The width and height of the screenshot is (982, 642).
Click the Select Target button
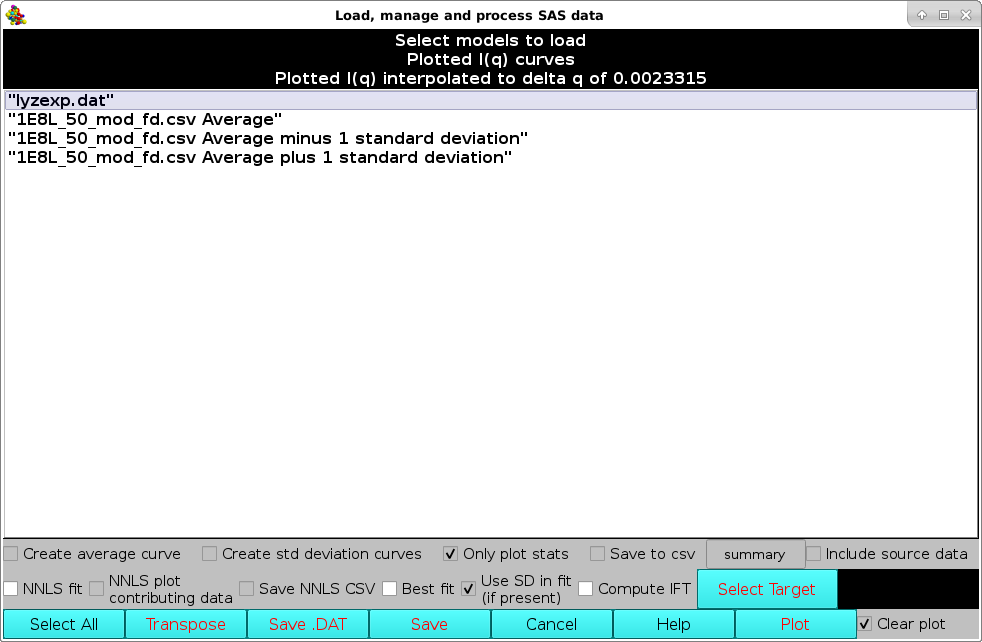[766, 589]
